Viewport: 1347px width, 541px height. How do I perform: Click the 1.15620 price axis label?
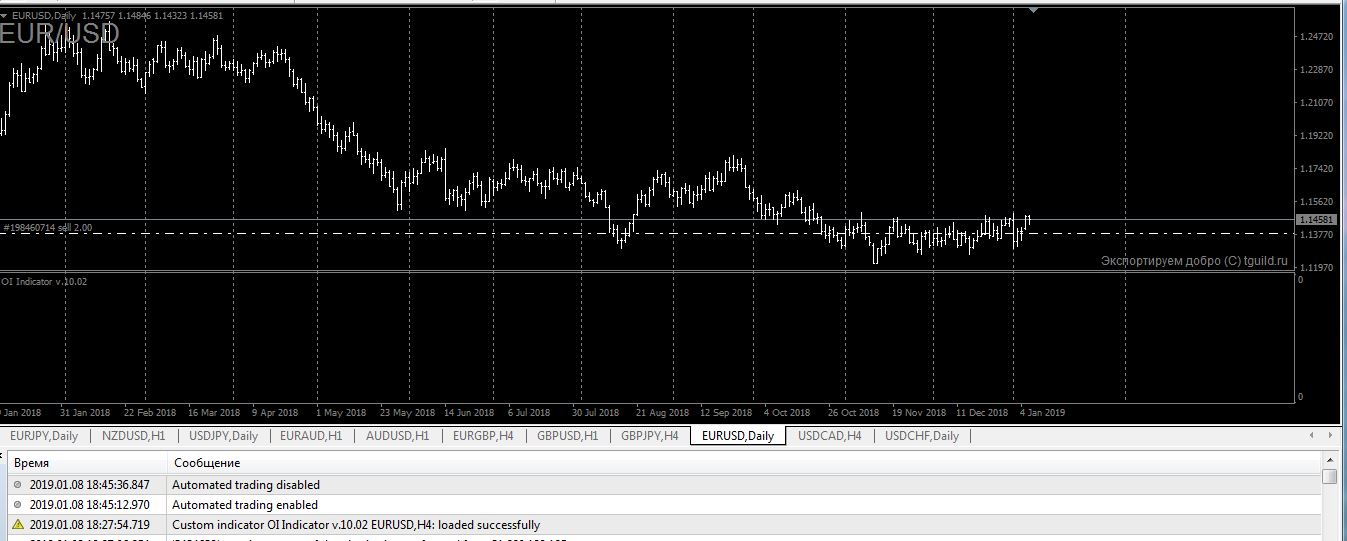[x=1316, y=202]
